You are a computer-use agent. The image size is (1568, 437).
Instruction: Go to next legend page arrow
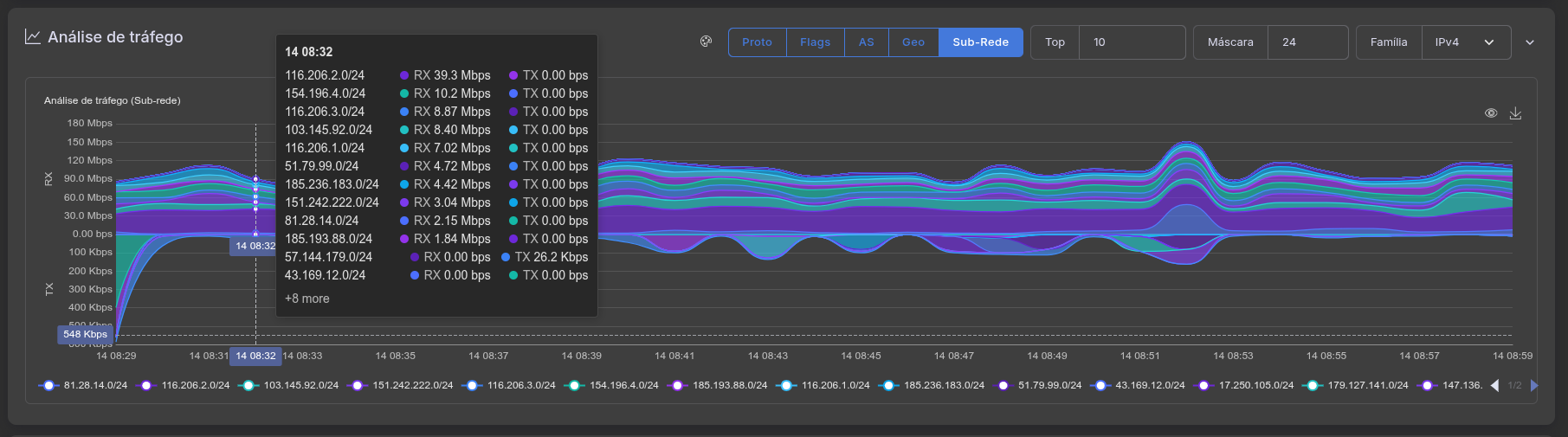(1534, 386)
